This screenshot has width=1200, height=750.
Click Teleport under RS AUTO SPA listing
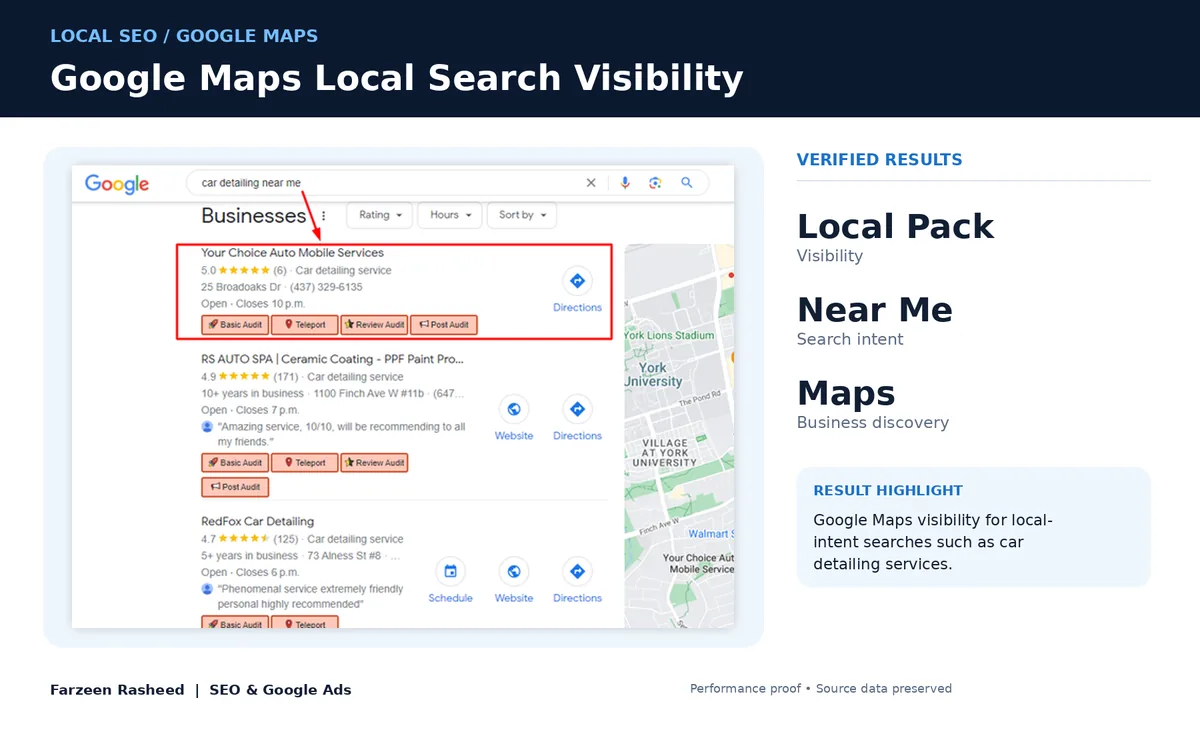coord(305,463)
